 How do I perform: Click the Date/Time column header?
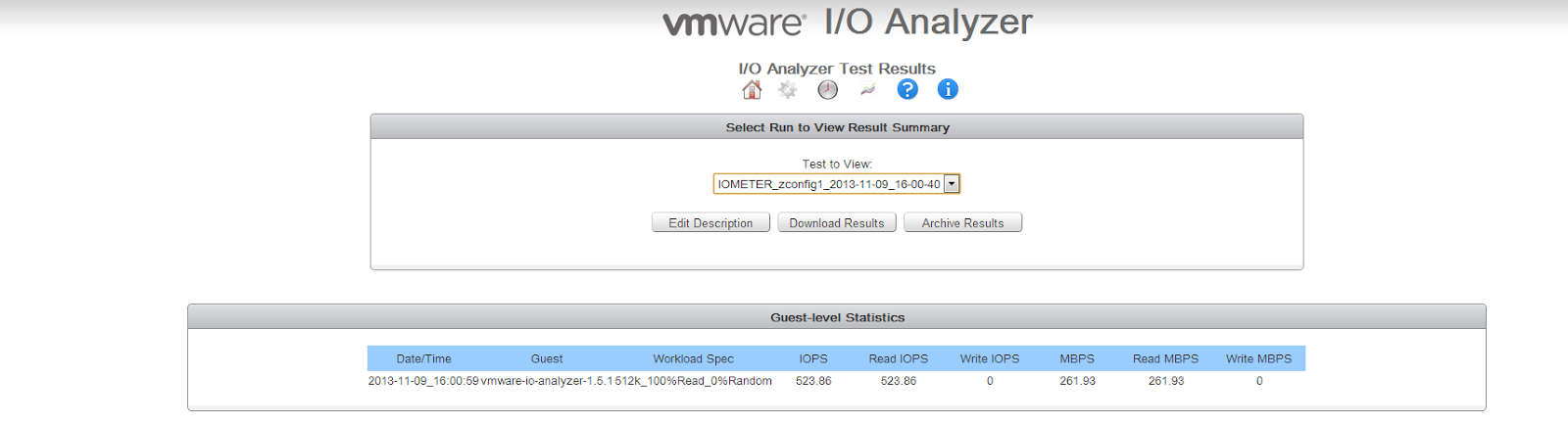pyautogui.click(x=424, y=358)
